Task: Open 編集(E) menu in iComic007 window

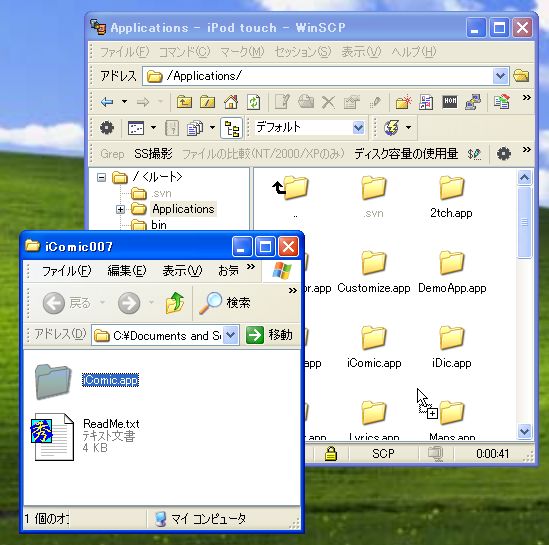Action: click(x=126, y=271)
